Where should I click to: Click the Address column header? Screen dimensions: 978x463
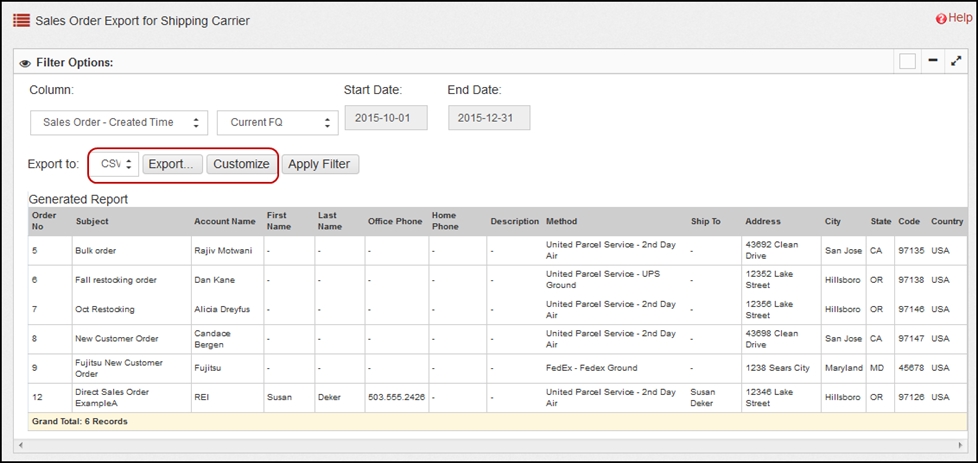tap(763, 221)
